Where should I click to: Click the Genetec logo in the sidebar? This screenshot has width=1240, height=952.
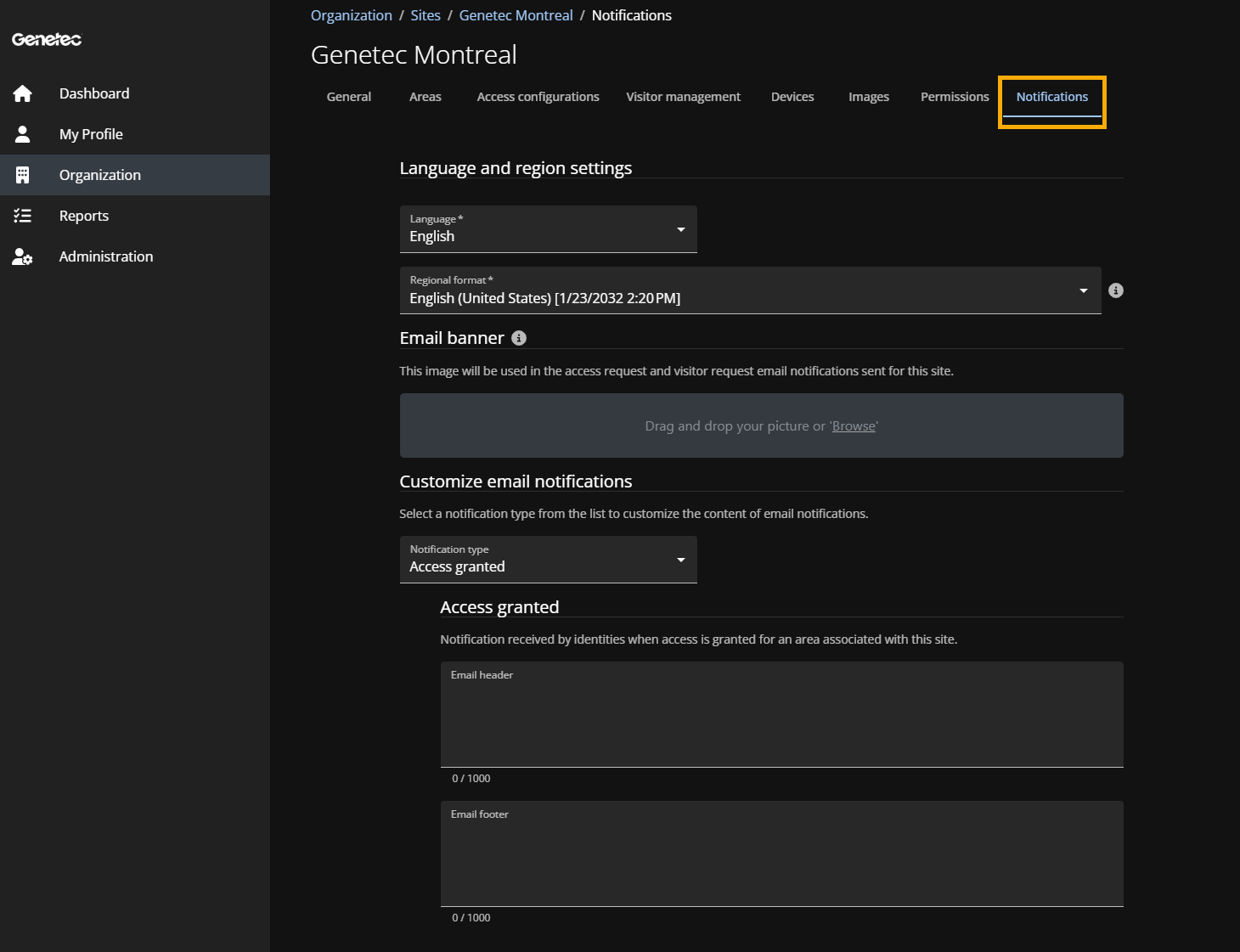[x=47, y=40]
